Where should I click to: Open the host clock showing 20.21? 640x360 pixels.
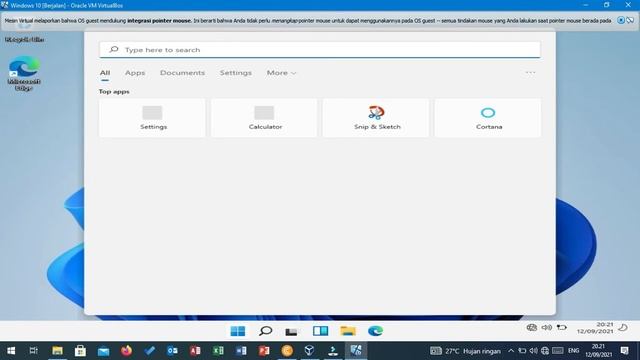[x=598, y=351]
